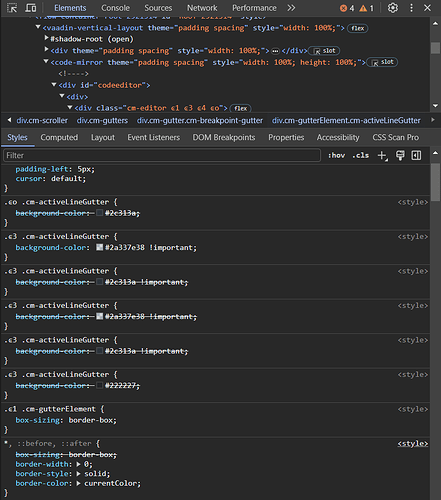Open the DevTools three-dot menu
The height and width of the screenshot is (500, 441).
411,8
